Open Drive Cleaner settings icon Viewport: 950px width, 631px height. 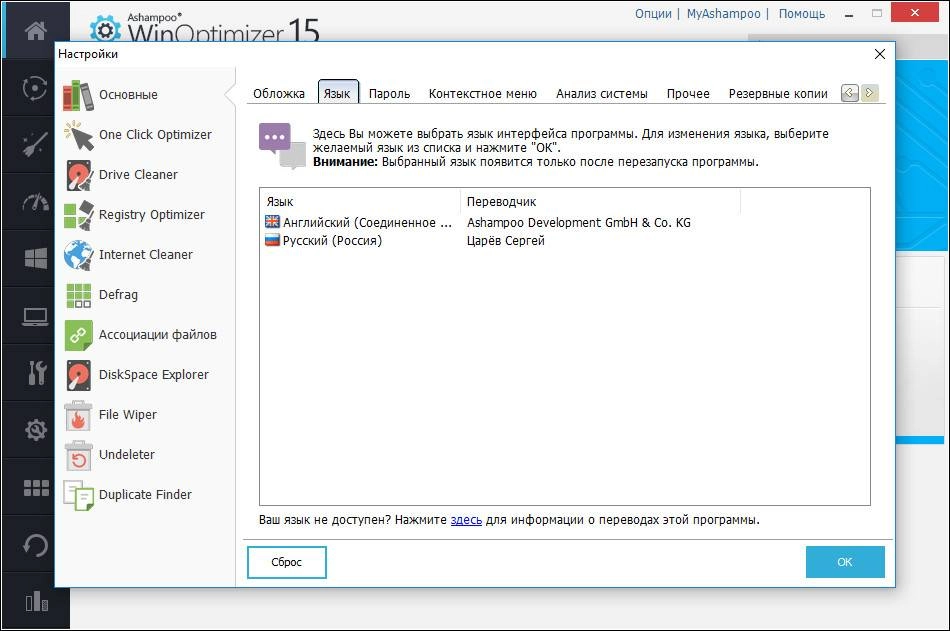coord(79,175)
